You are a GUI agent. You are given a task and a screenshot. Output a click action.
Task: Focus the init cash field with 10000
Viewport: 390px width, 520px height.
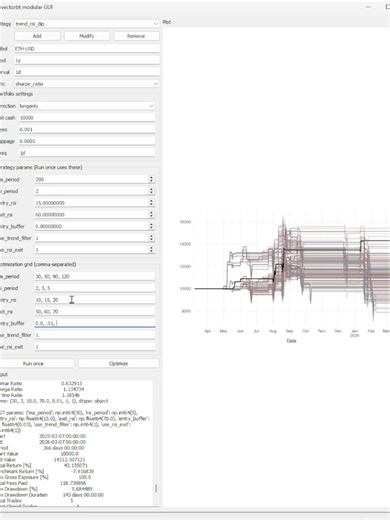point(87,118)
